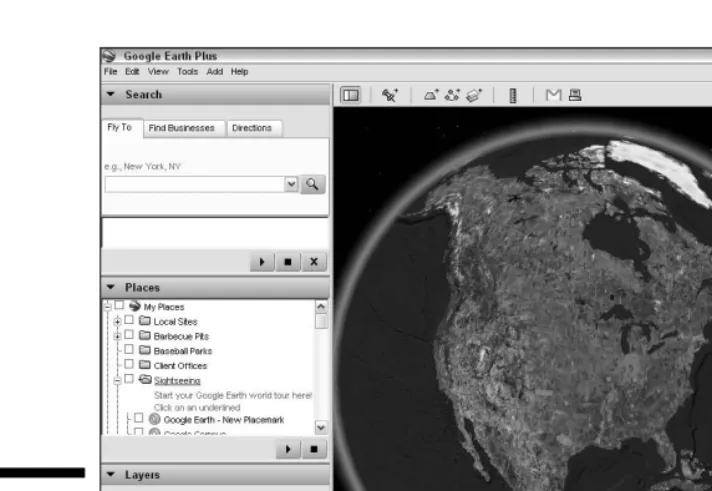712x491 pixels.
Task: Toggle the sidebar show/hide toolbar button
Action: [x=351, y=95]
